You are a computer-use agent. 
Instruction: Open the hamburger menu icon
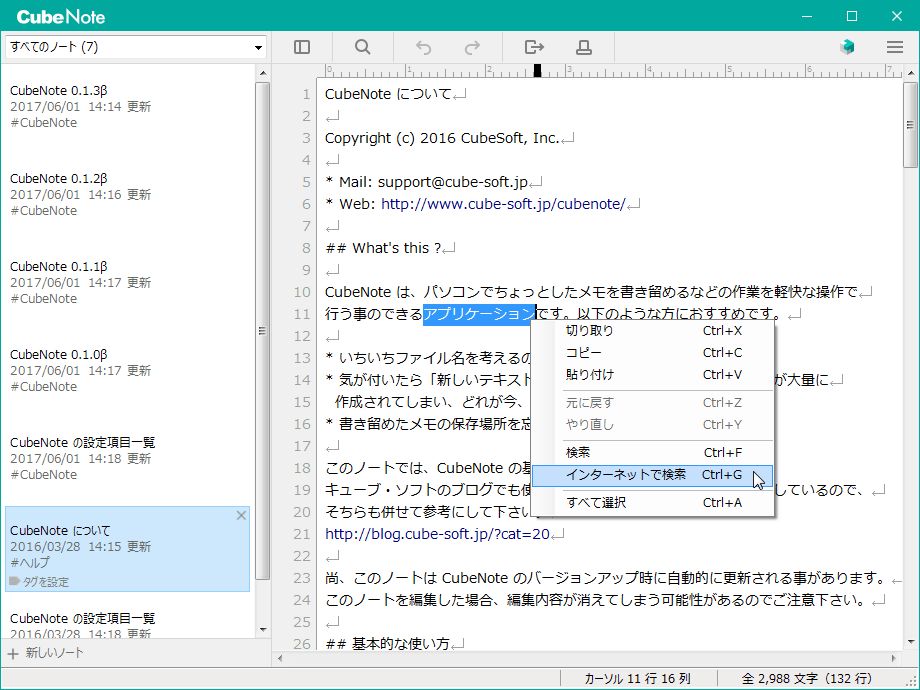click(x=895, y=47)
